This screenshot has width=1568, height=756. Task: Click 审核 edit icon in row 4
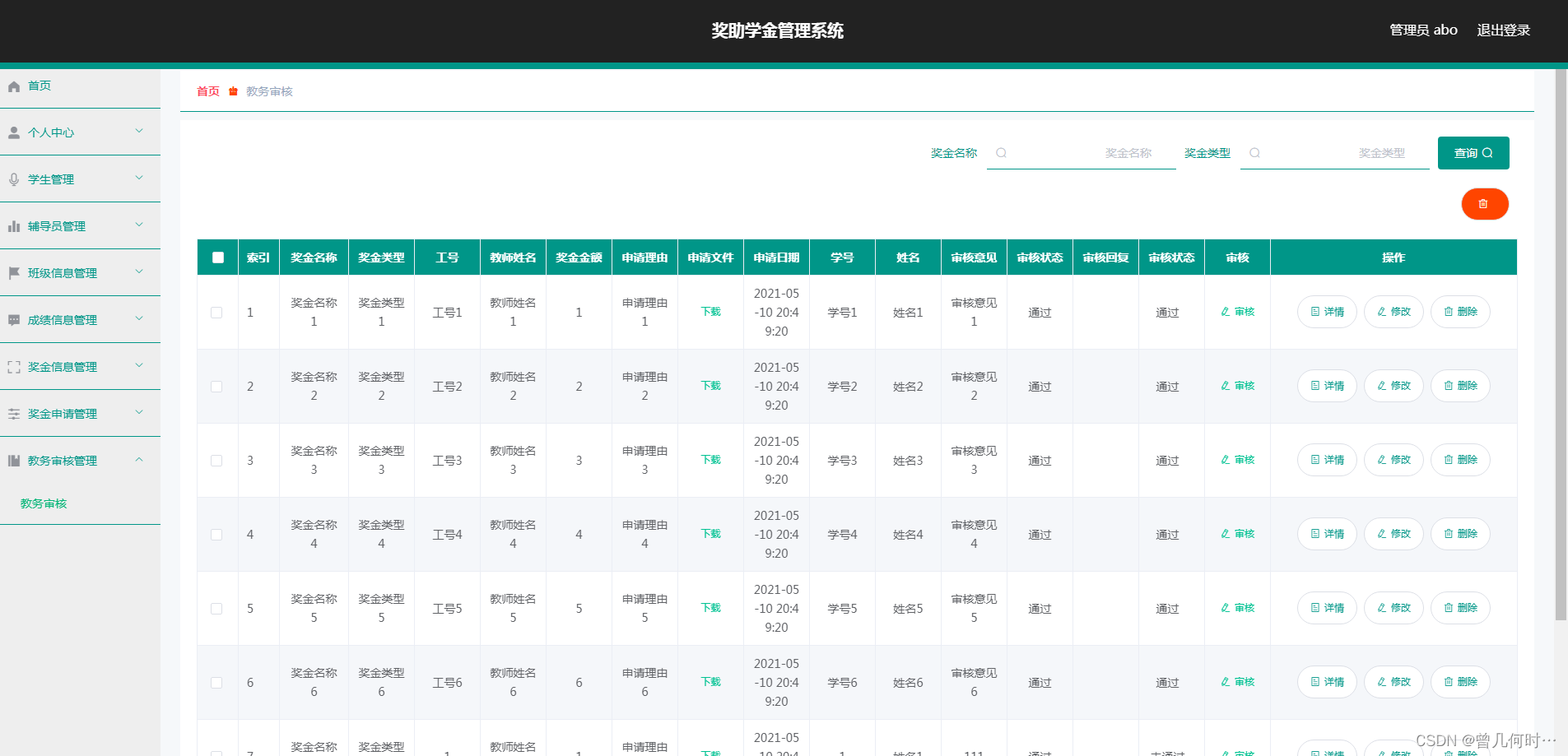[1226, 534]
